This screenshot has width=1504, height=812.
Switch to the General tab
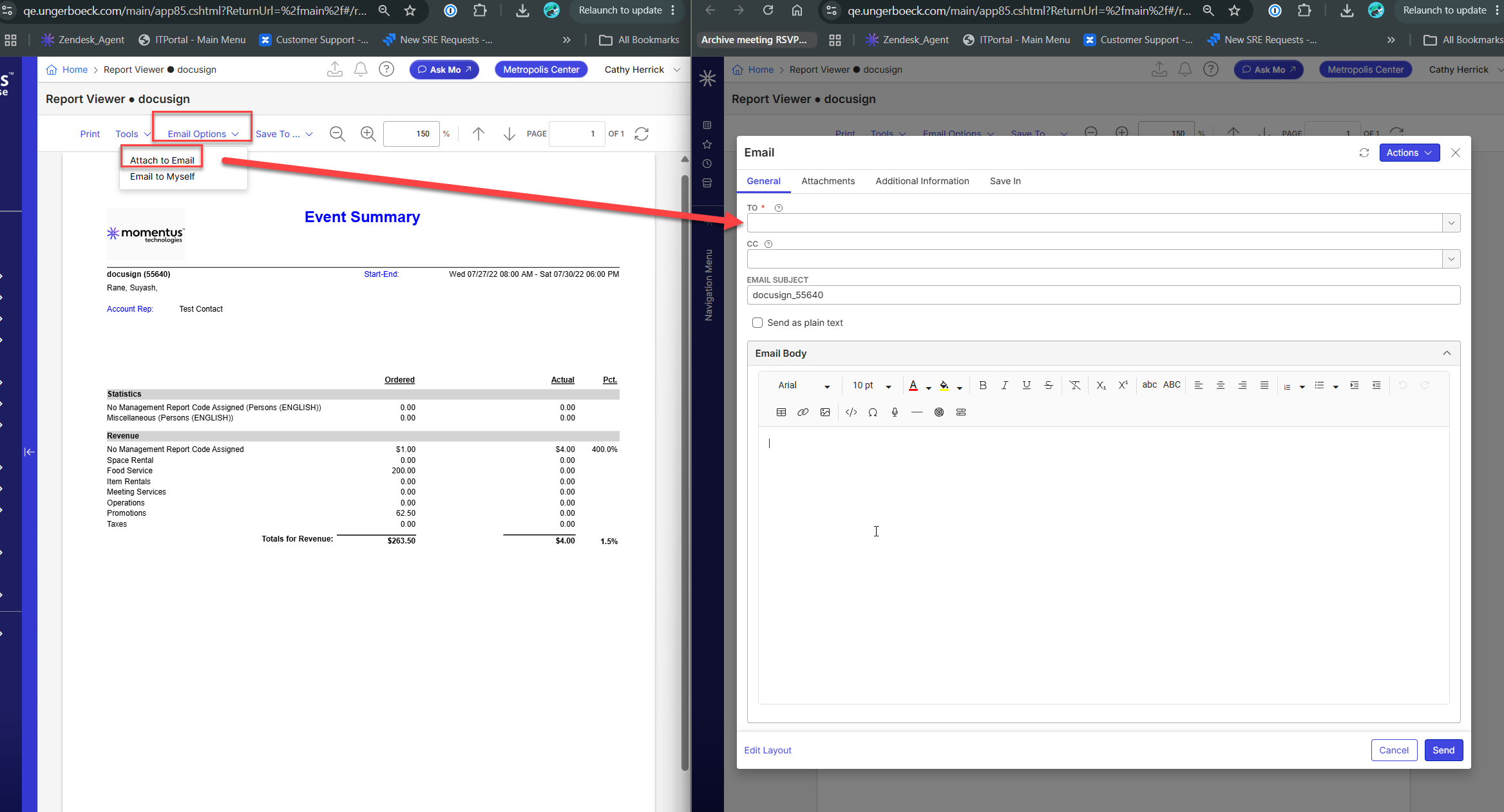tap(764, 181)
